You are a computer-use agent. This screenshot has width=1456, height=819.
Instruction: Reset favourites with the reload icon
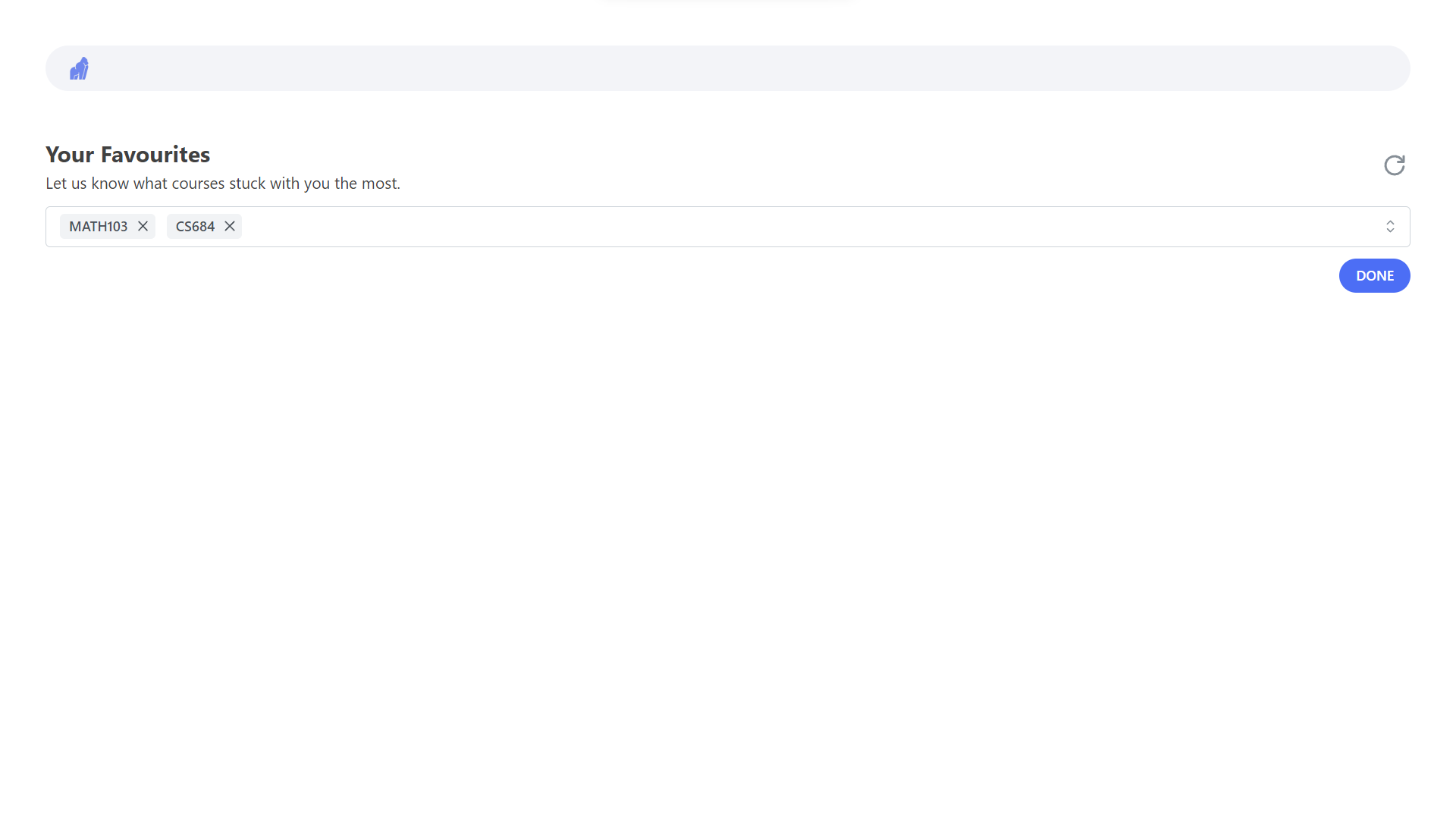pyautogui.click(x=1394, y=165)
